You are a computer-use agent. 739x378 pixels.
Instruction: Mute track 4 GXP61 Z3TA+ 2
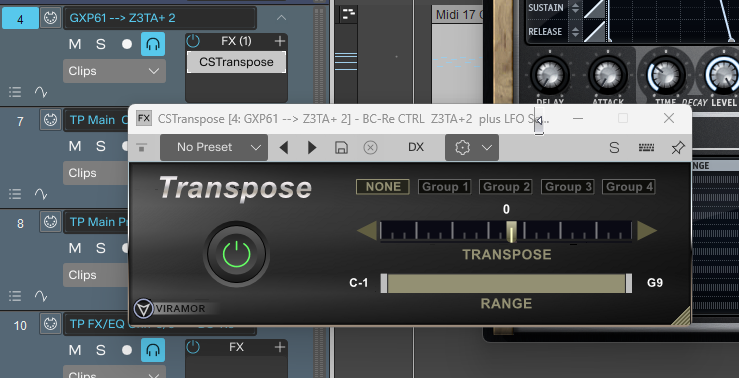point(75,44)
